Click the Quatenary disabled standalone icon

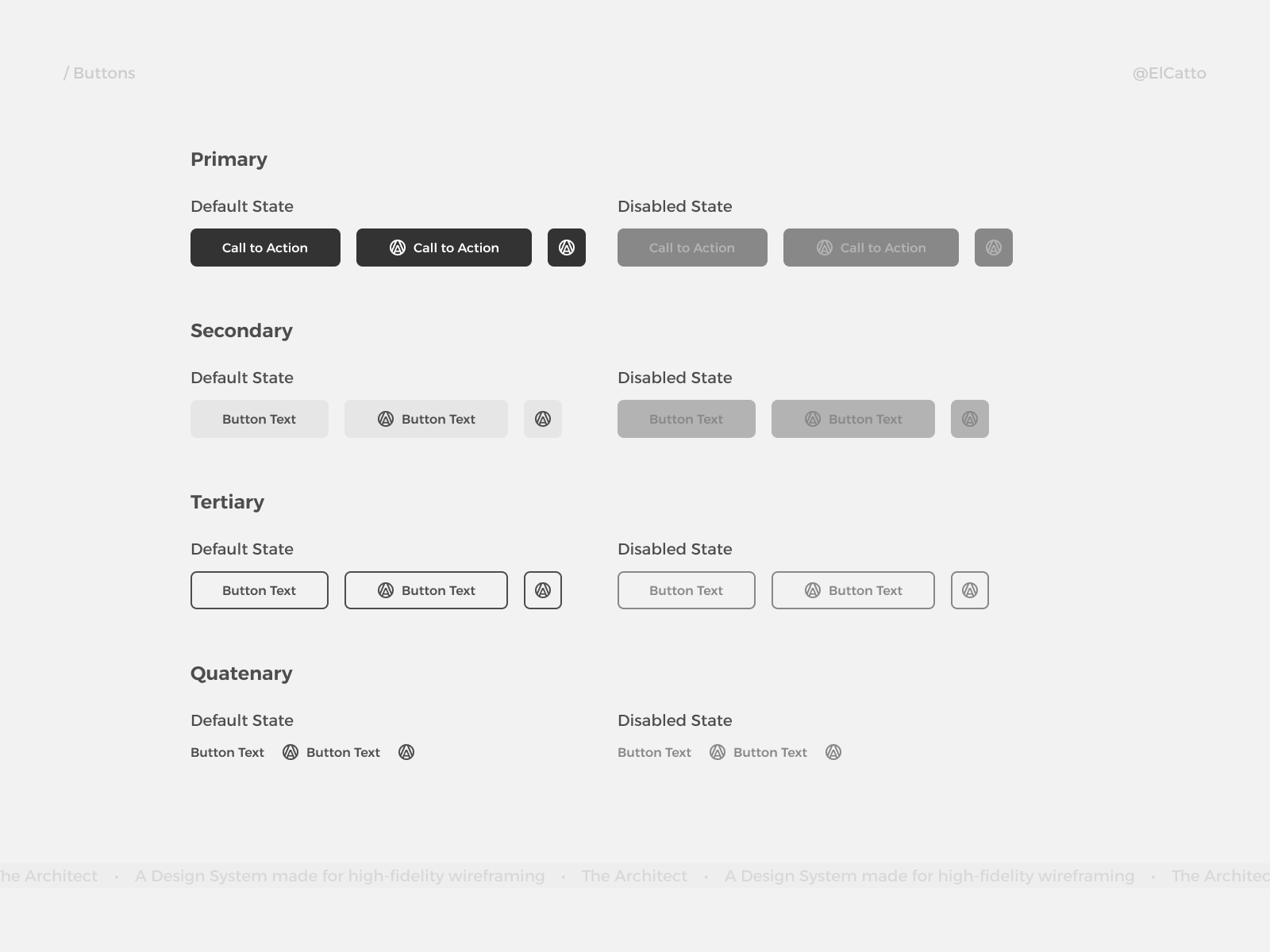pyautogui.click(x=833, y=752)
